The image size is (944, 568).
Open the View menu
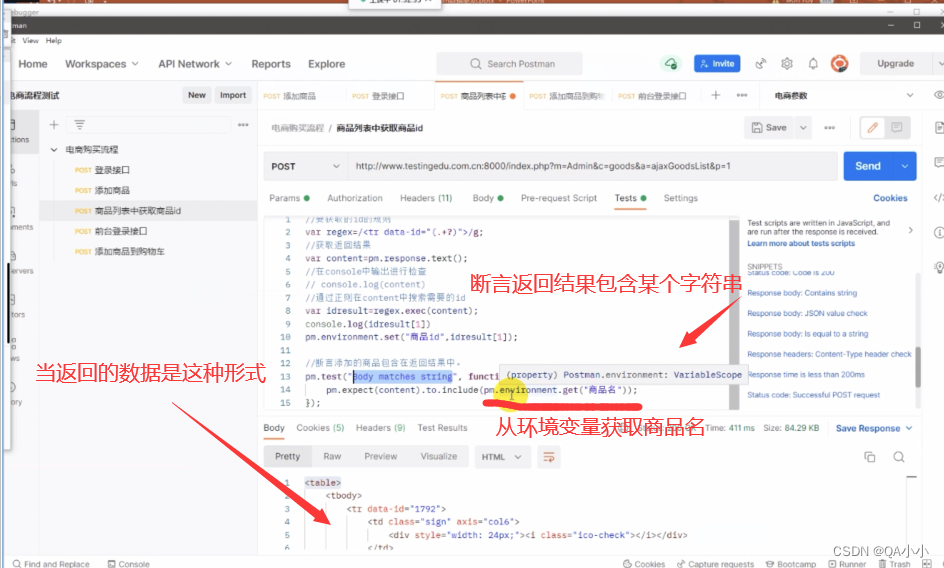pos(31,40)
